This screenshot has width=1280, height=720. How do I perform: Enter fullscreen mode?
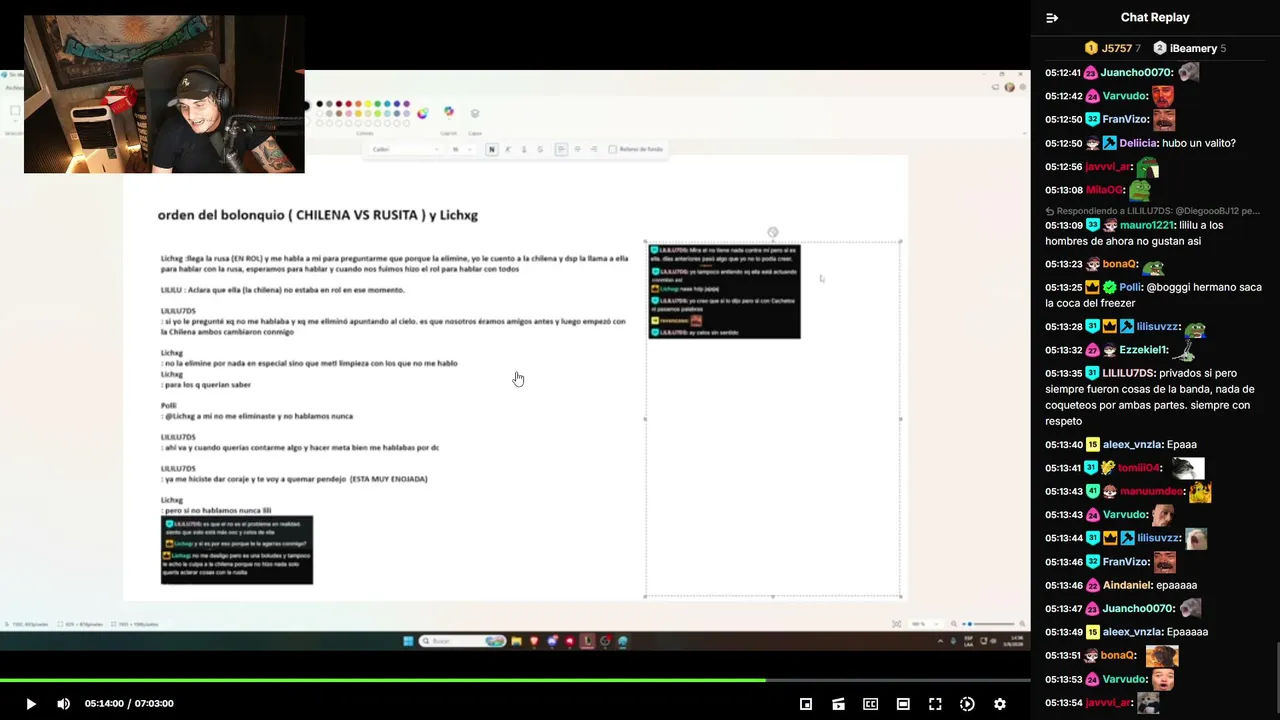(x=935, y=704)
